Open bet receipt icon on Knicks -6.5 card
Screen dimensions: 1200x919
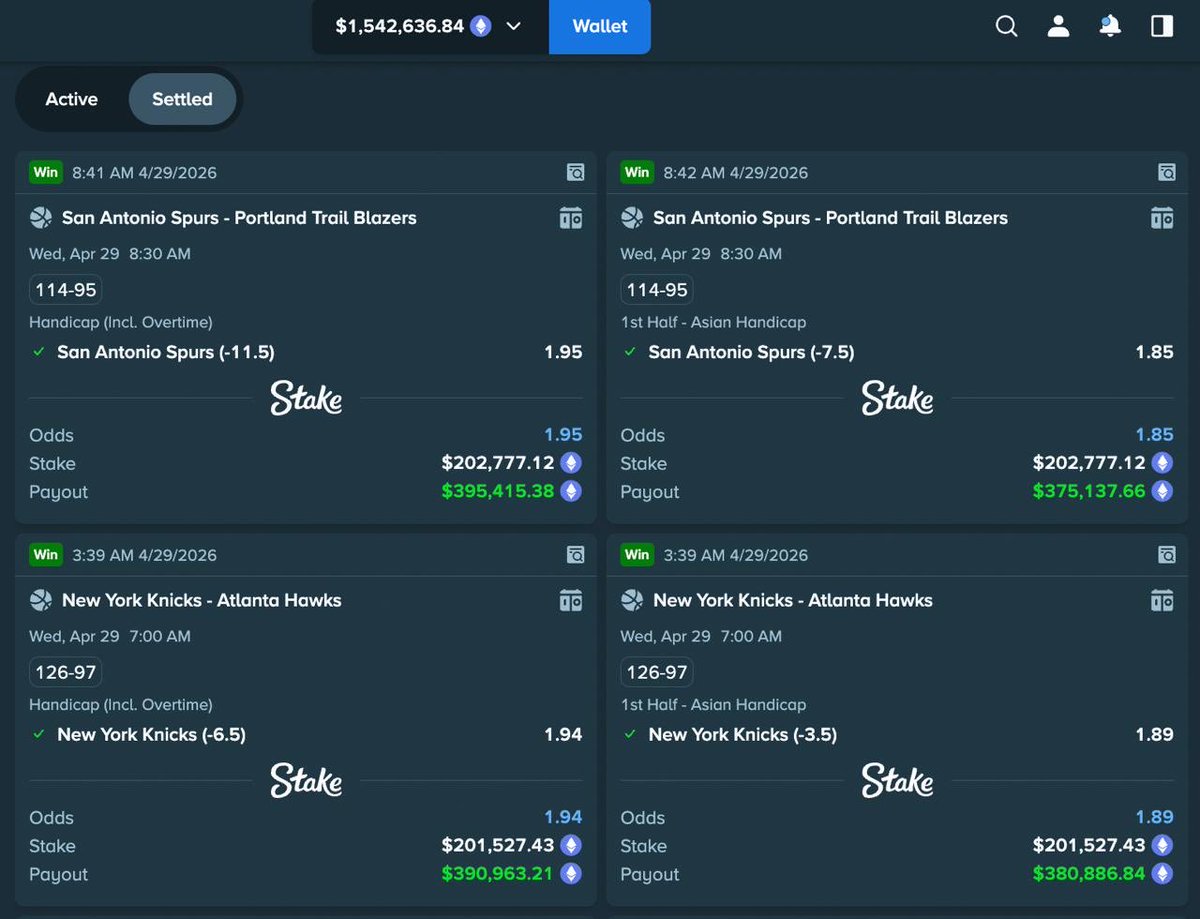(575, 554)
